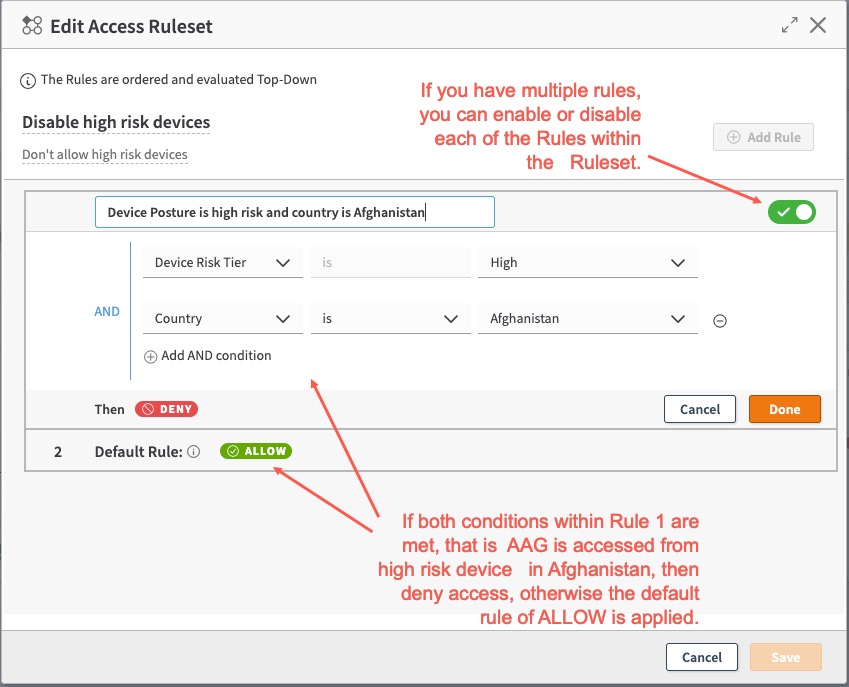Image resolution: width=849 pixels, height=687 pixels.
Task: Open the High risk value dropdown
Action: [x=587, y=263]
